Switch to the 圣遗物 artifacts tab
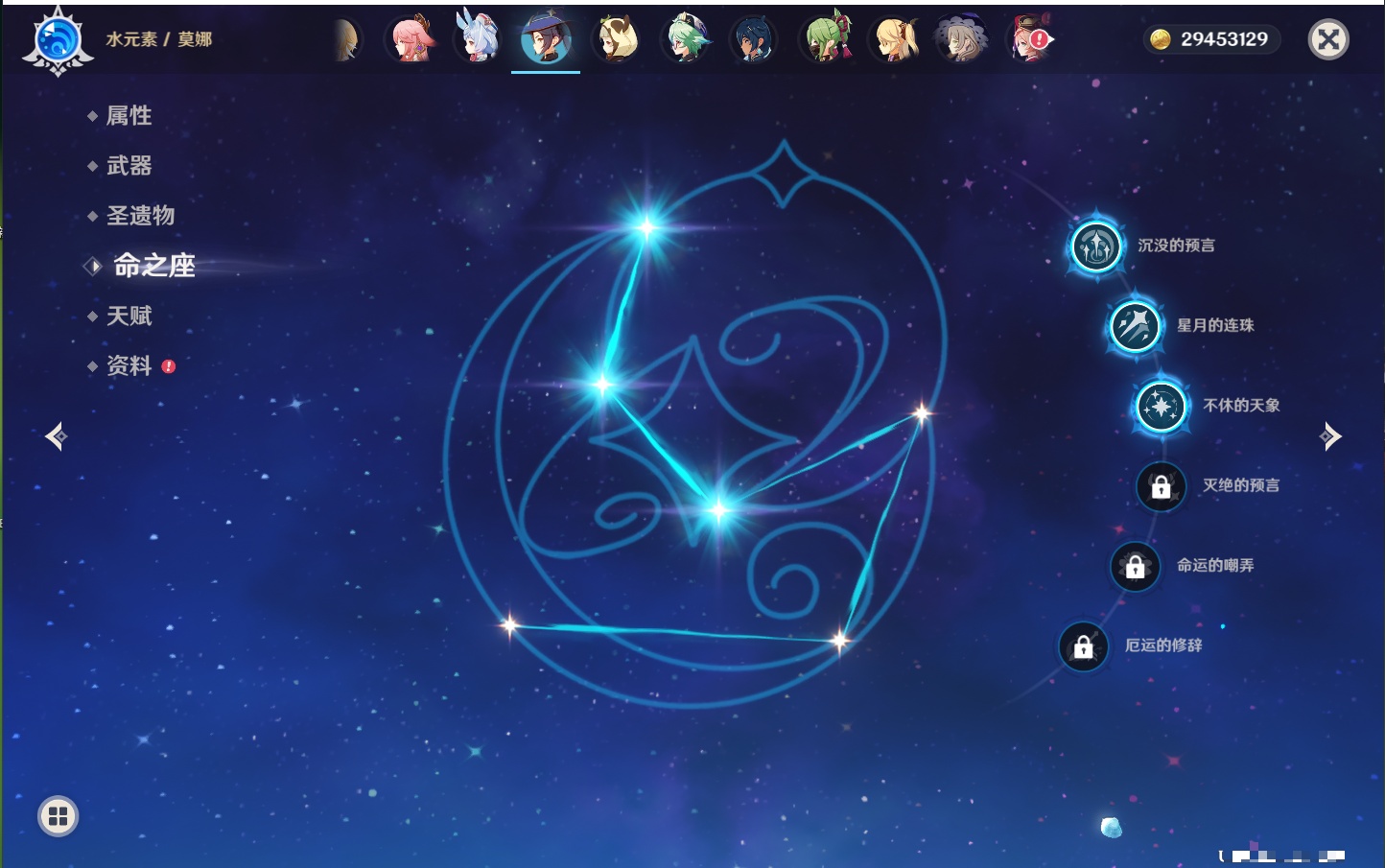This screenshot has width=1385, height=868. [x=140, y=216]
